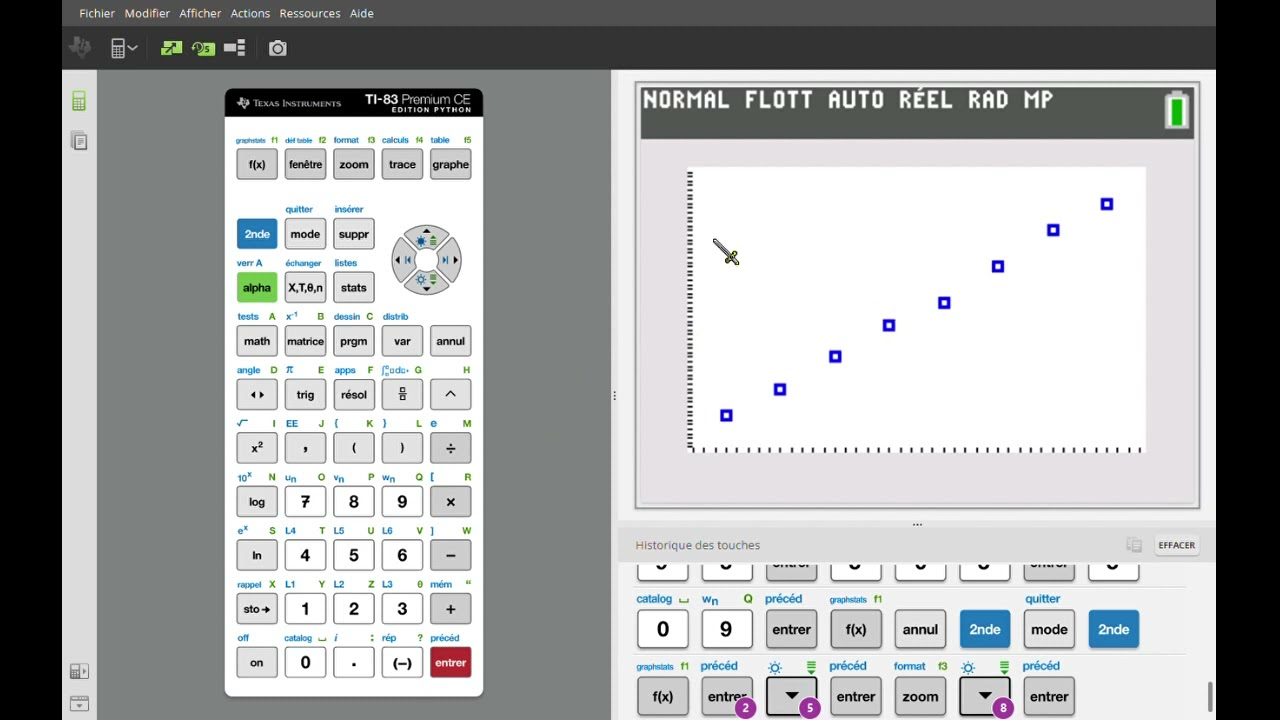The height and width of the screenshot is (720, 1280).
Task: Click the graphe key on the calculator
Action: (450, 164)
